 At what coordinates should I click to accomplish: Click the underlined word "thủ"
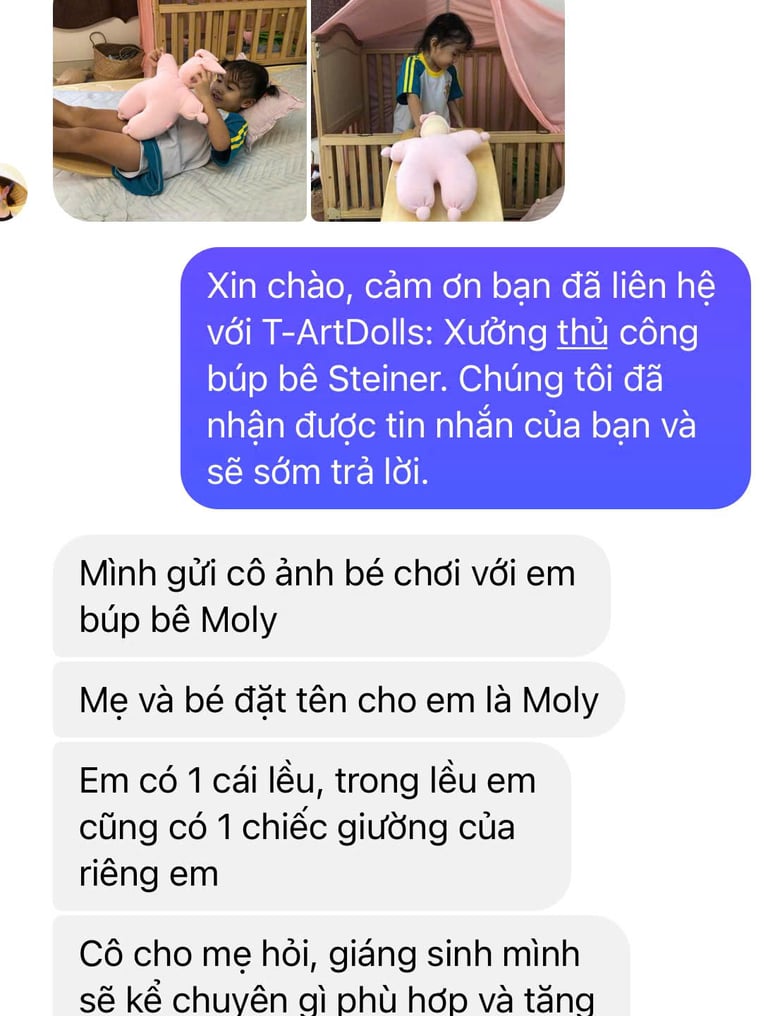click(x=582, y=334)
